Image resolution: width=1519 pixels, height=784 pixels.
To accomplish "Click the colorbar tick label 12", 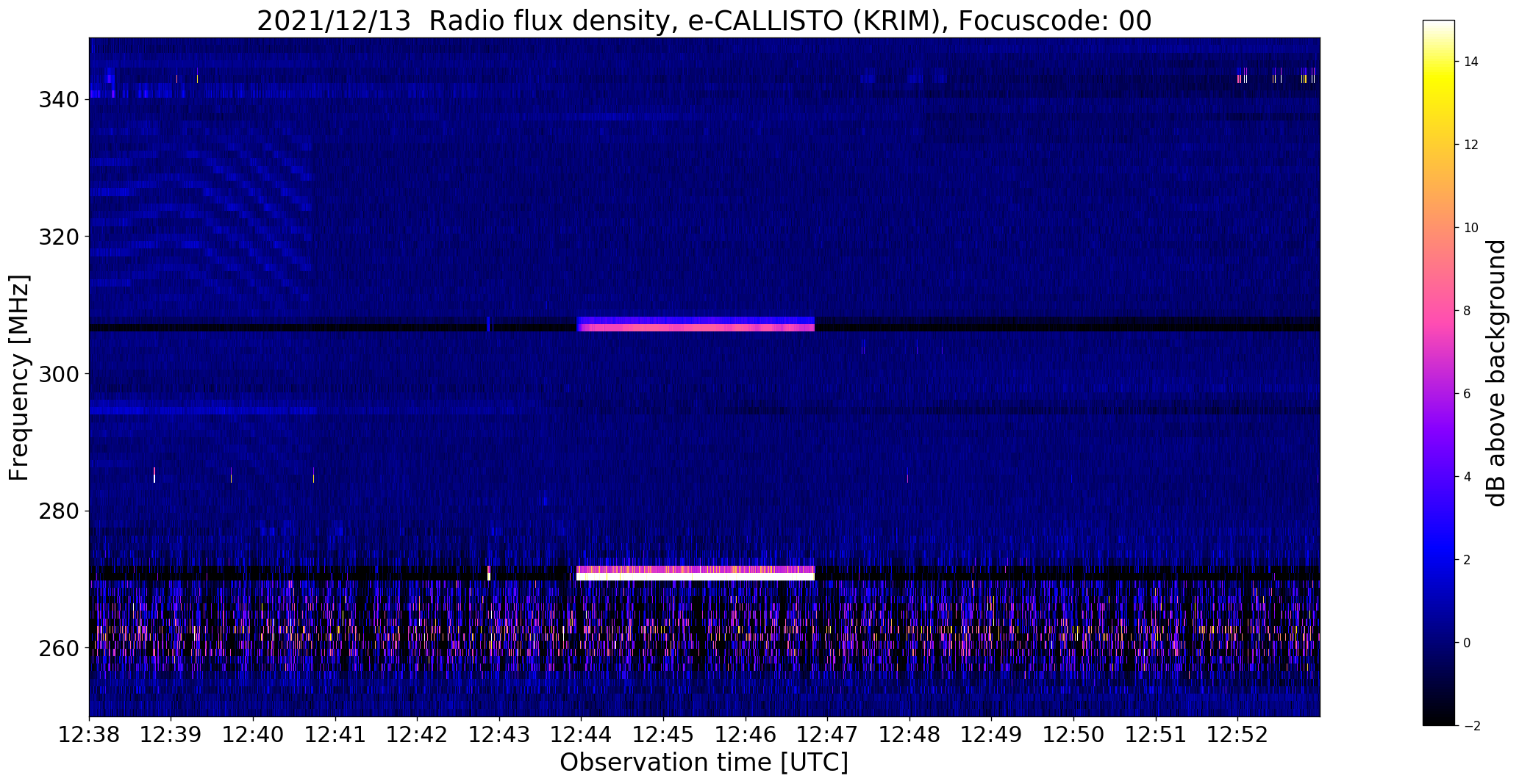I will (x=1471, y=145).
